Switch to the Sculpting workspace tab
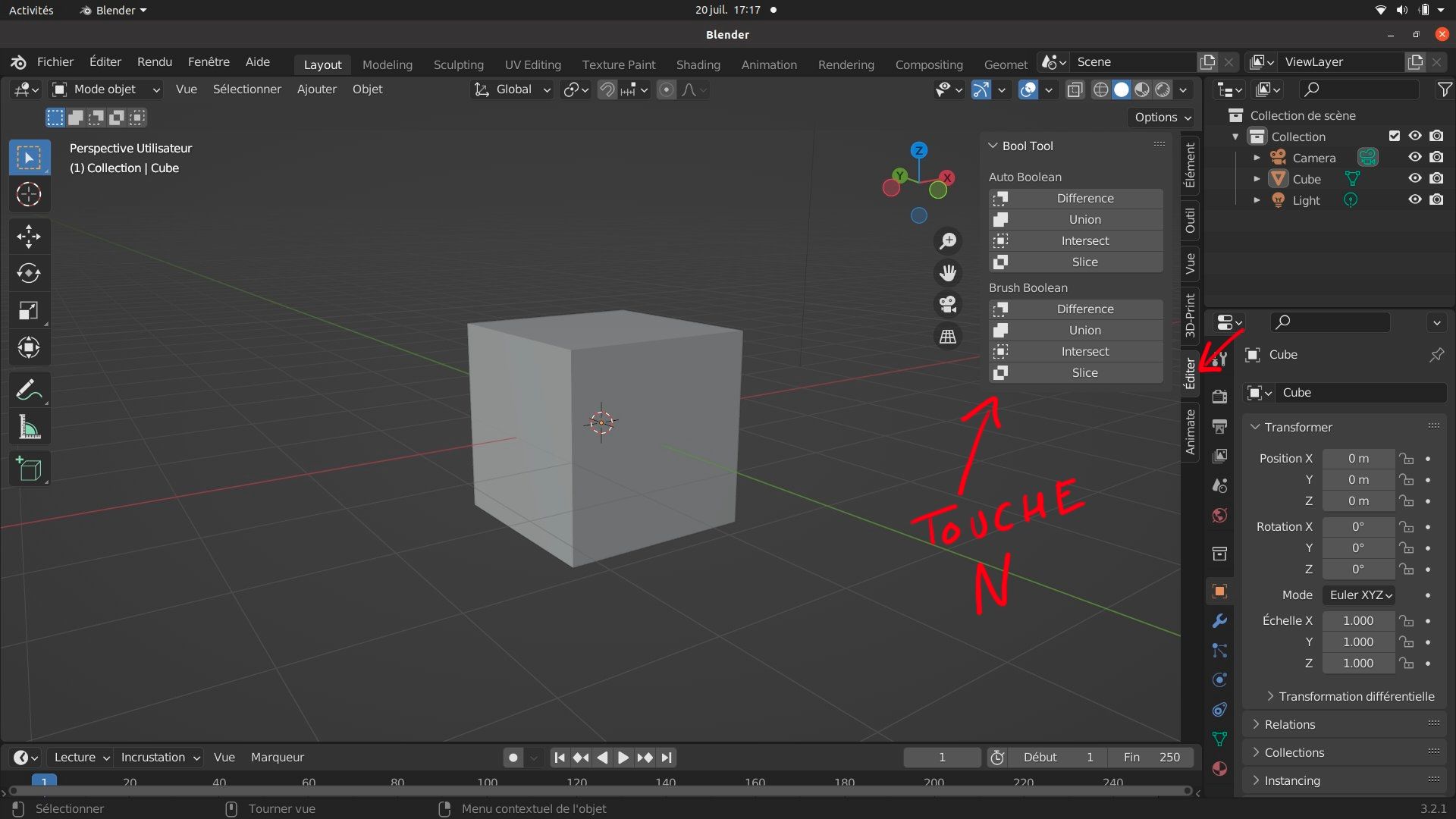 (x=458, y=64)
